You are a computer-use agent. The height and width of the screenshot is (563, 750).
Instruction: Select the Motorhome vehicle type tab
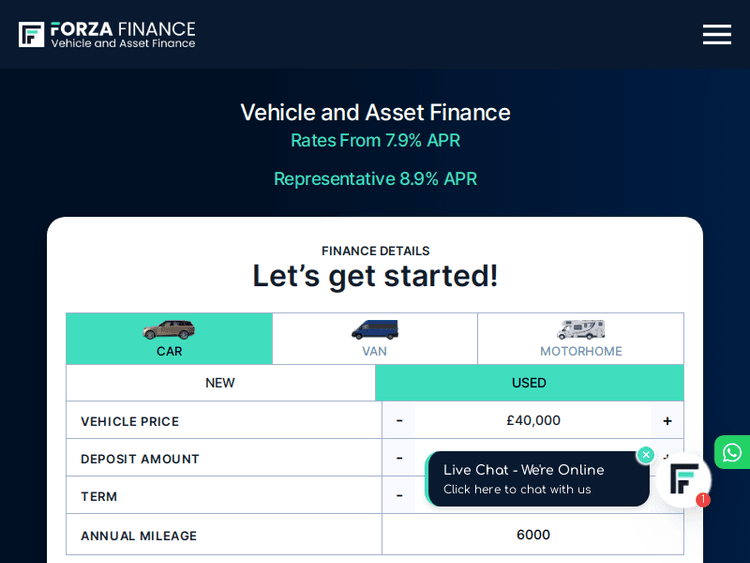(x=580, y=339)
